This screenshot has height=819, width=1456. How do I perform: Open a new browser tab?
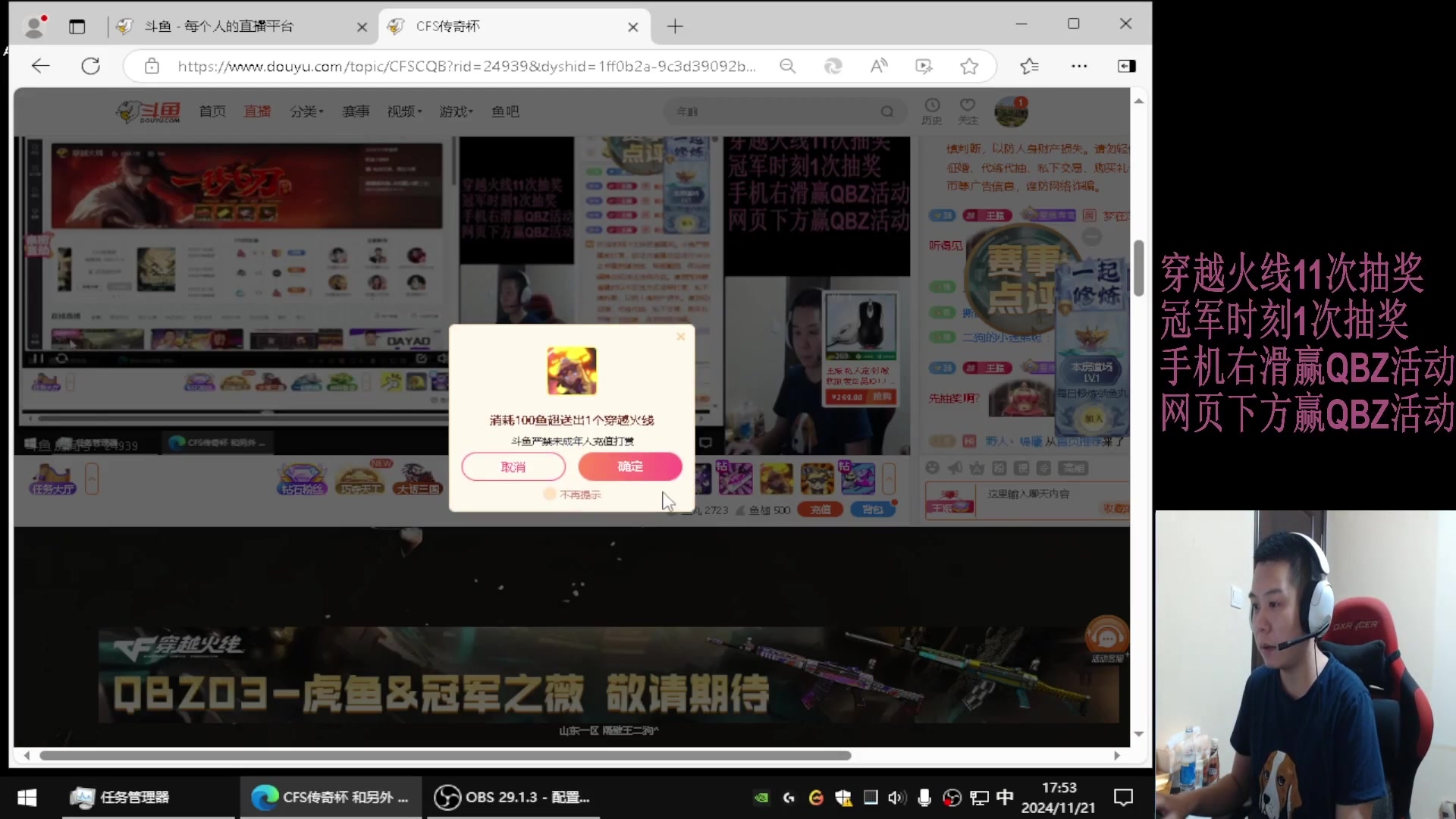pyautogui.click(x=675, y=27)
